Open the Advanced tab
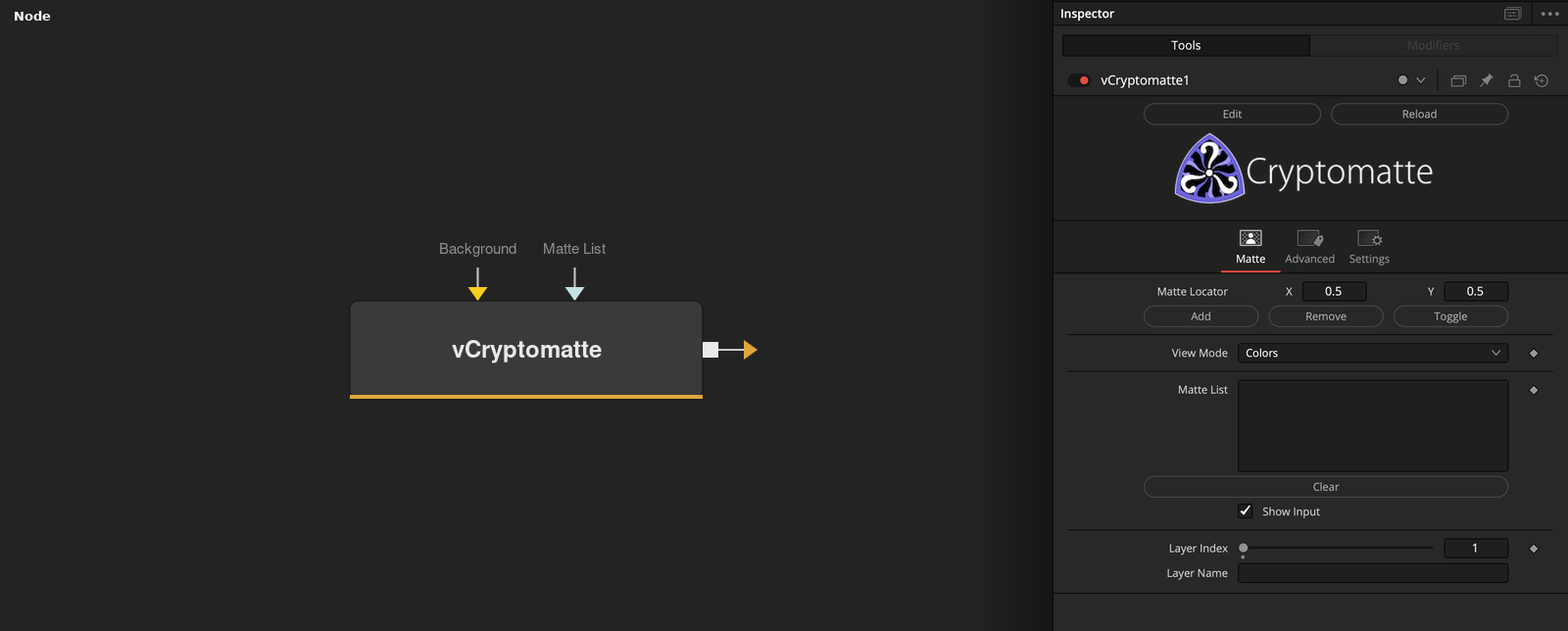 tap(1309, 248)
